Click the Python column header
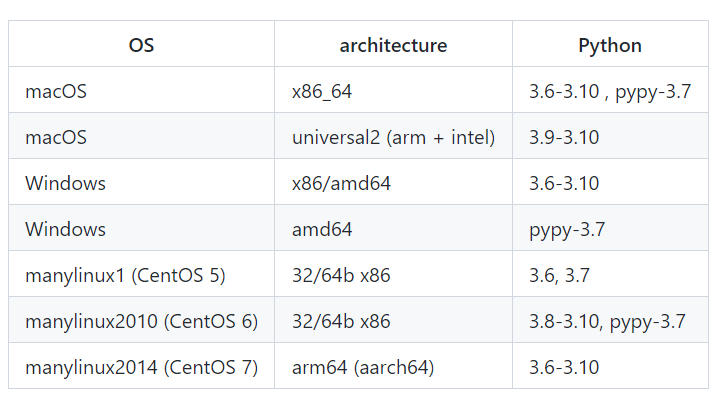 point(610,44)
